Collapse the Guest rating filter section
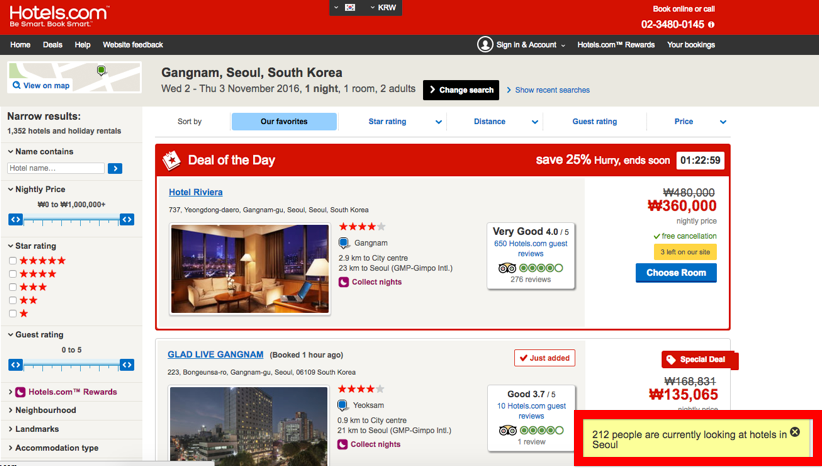822x469 pixels. 35,334
